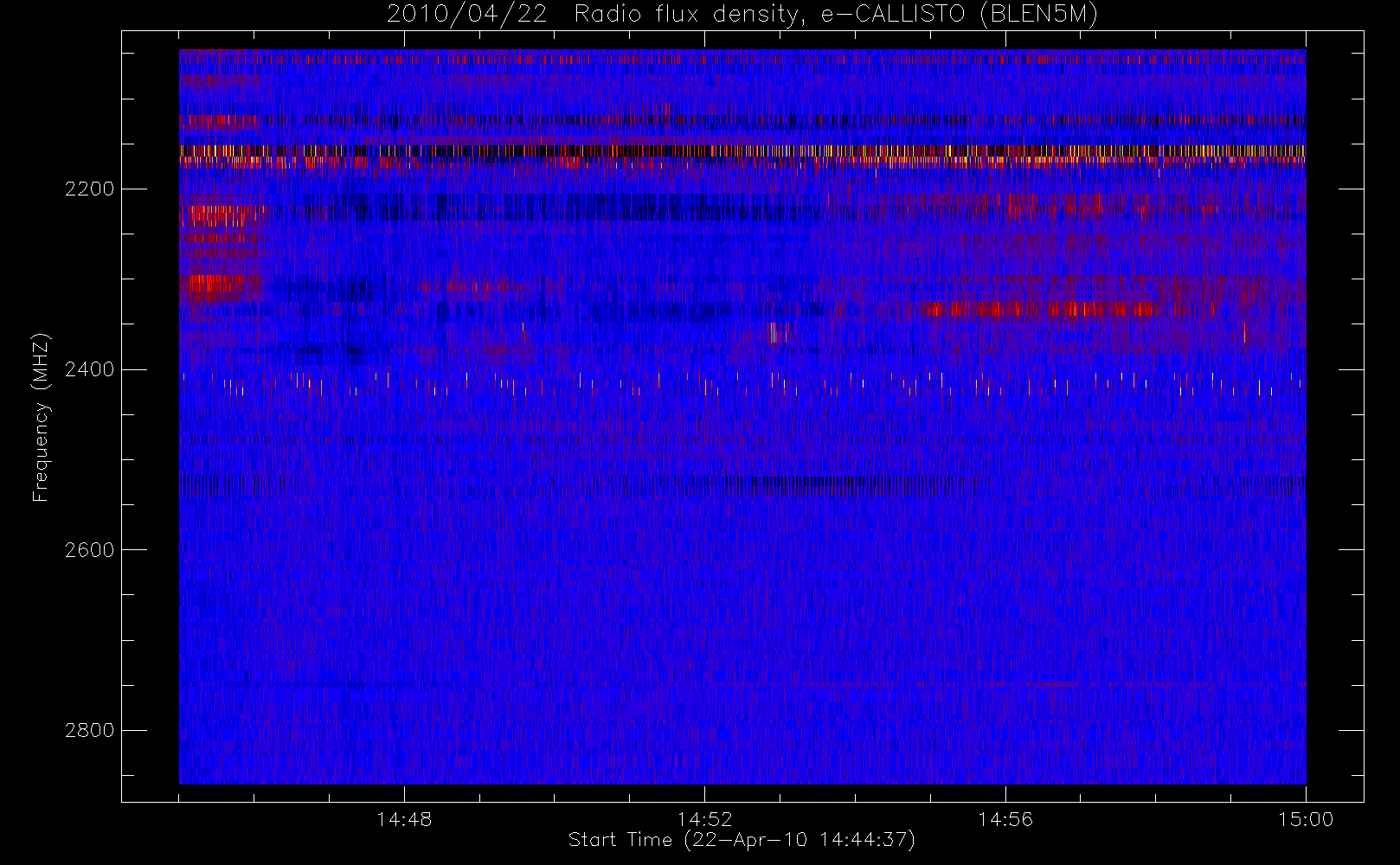
Task: Click the 'Frequency (MHZ)' axis title
Action: (x=41, y=417)
